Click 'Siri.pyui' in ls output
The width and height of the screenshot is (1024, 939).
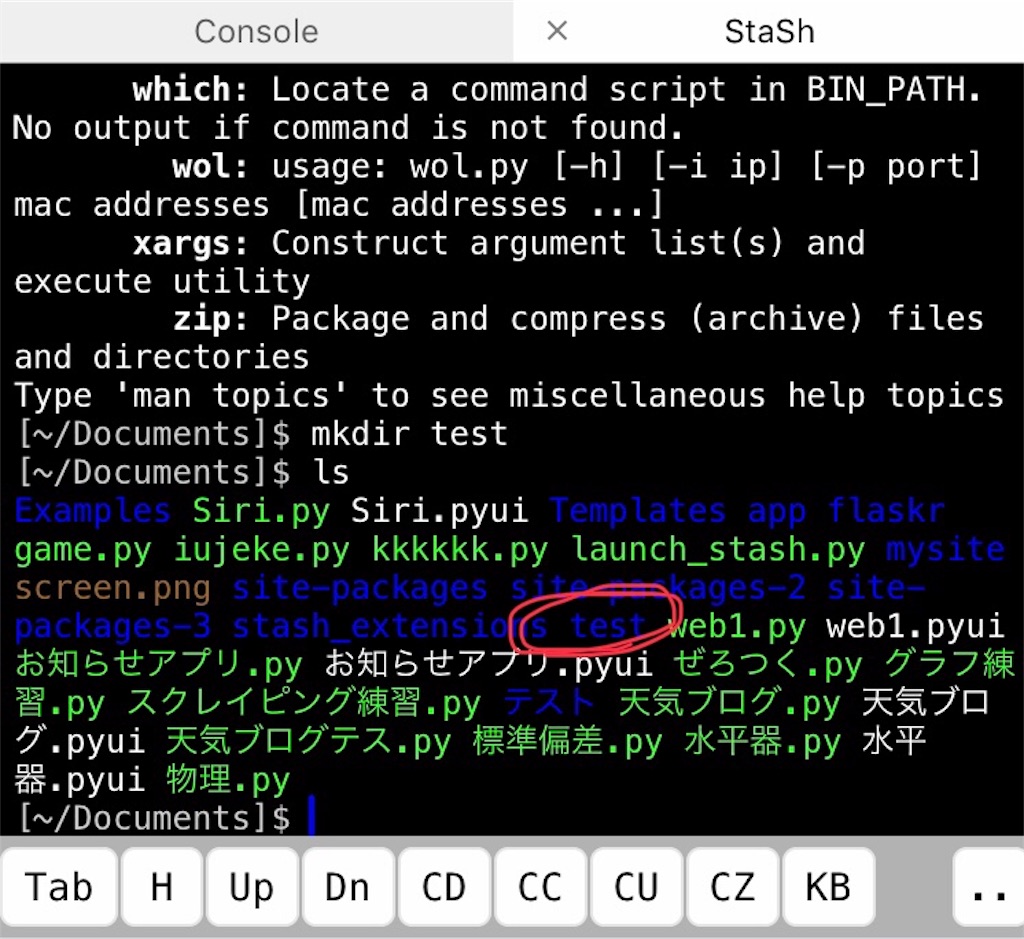440,510
